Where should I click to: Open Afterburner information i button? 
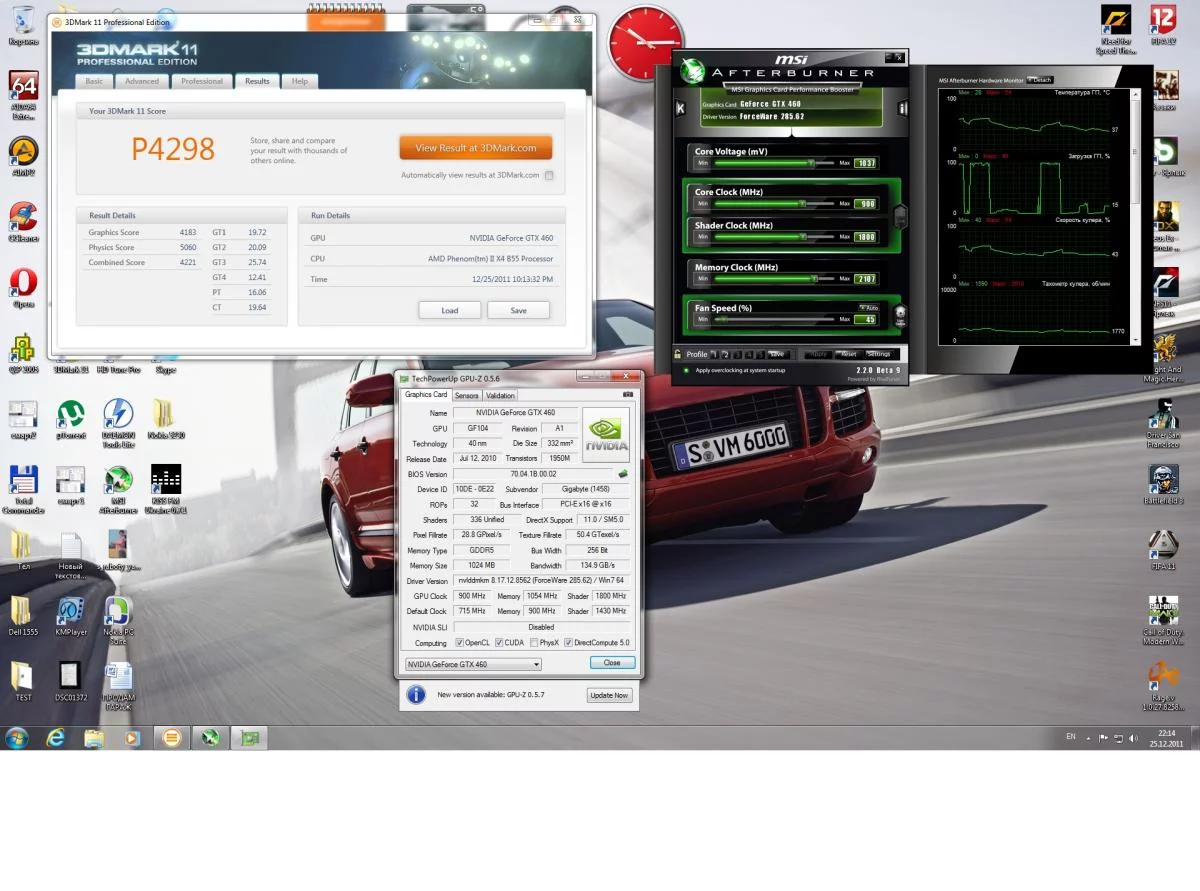click(902, 108)
